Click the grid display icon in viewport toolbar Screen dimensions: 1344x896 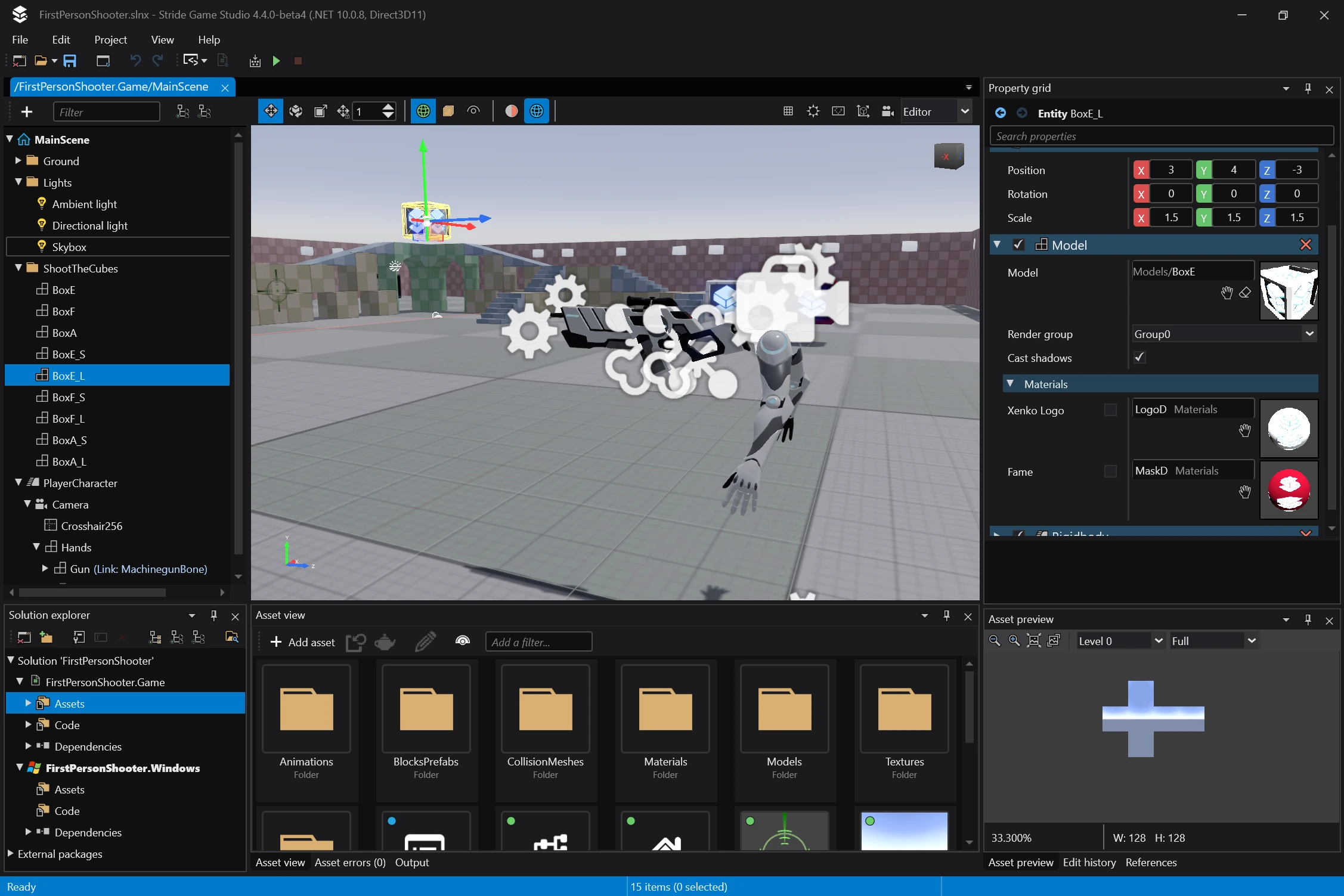pos(788,111)
